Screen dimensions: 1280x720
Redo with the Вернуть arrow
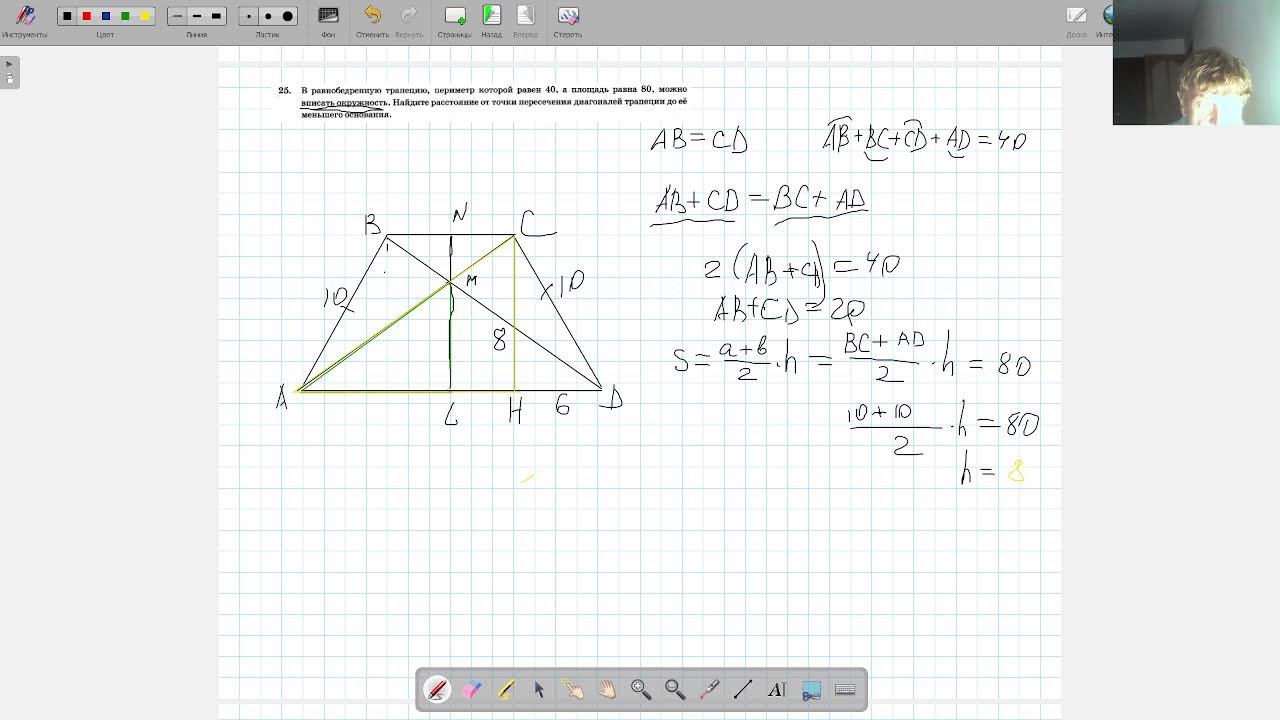point(409,20)
